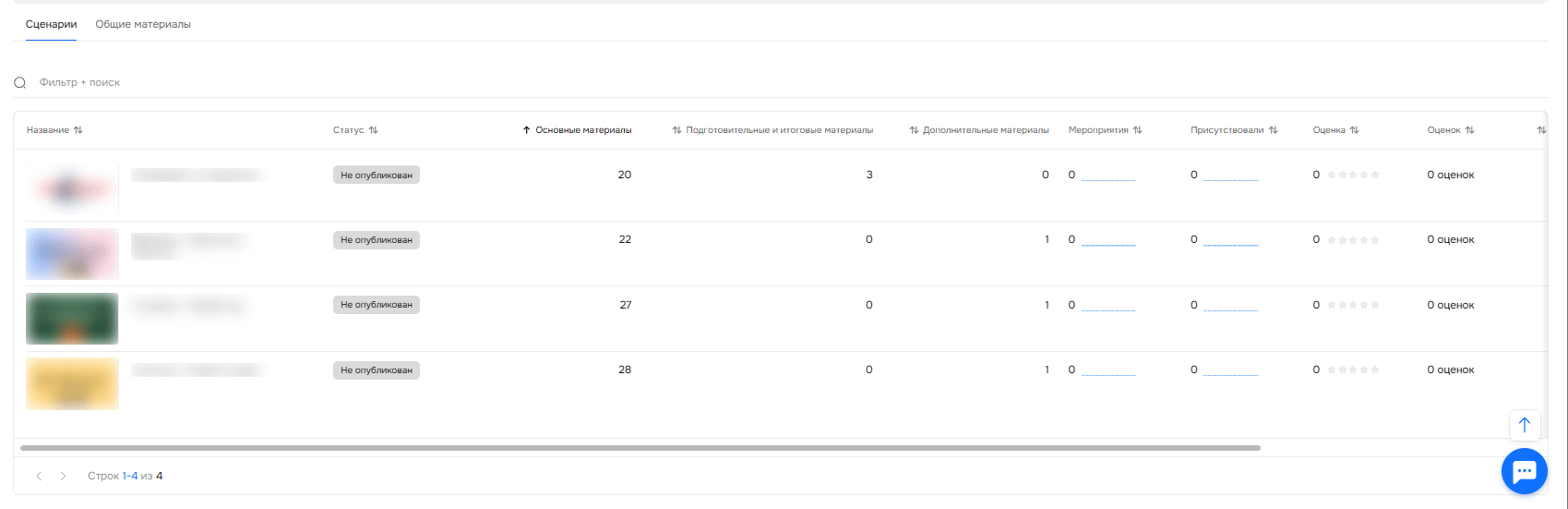1568x509 pixels.
Task: Sort by Присутствовали column arrows icon
Action: (x=1274, y=130)
